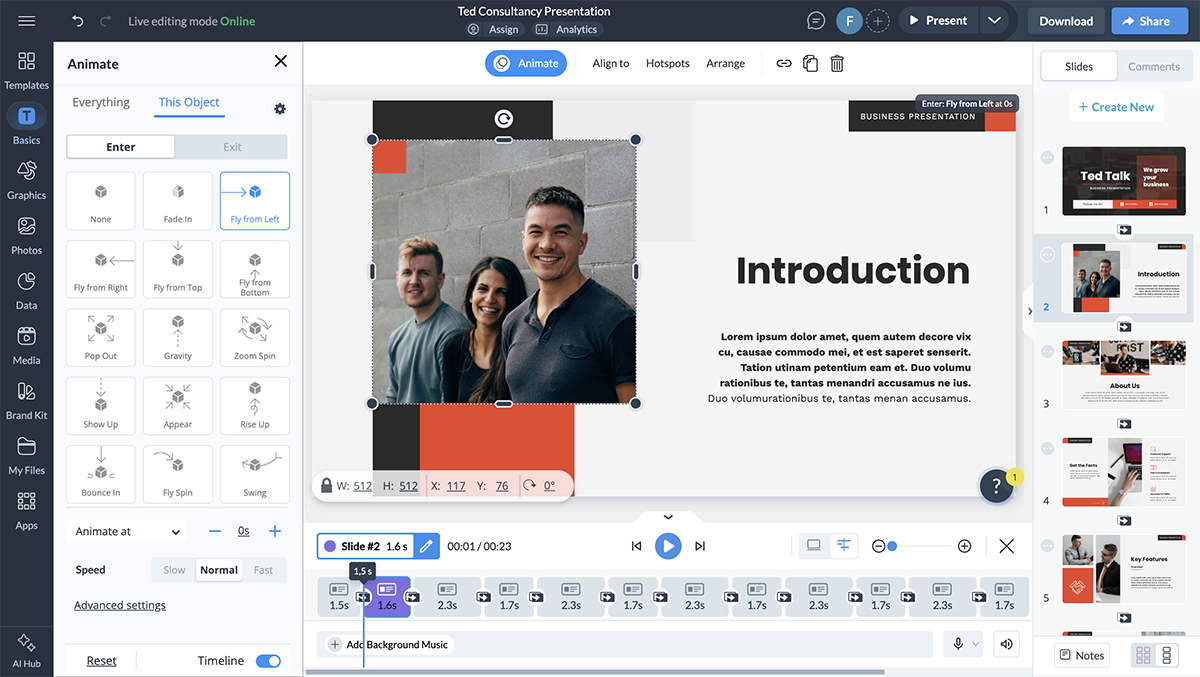Duplicate object with copy icon

coord(811,63)
